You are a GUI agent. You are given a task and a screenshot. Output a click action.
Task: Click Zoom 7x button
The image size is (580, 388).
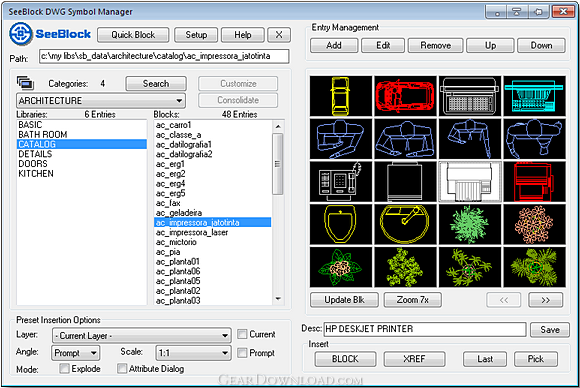click(x=413, y=300)
